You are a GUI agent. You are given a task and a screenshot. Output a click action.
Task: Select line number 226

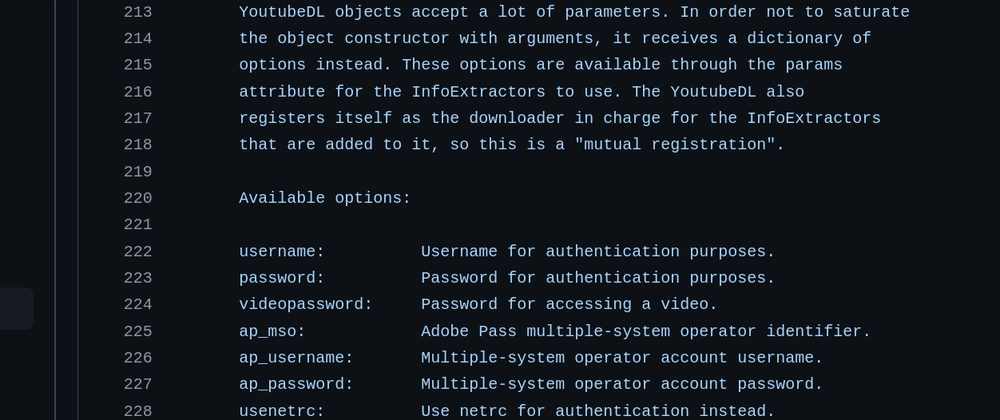click(138, 358)
